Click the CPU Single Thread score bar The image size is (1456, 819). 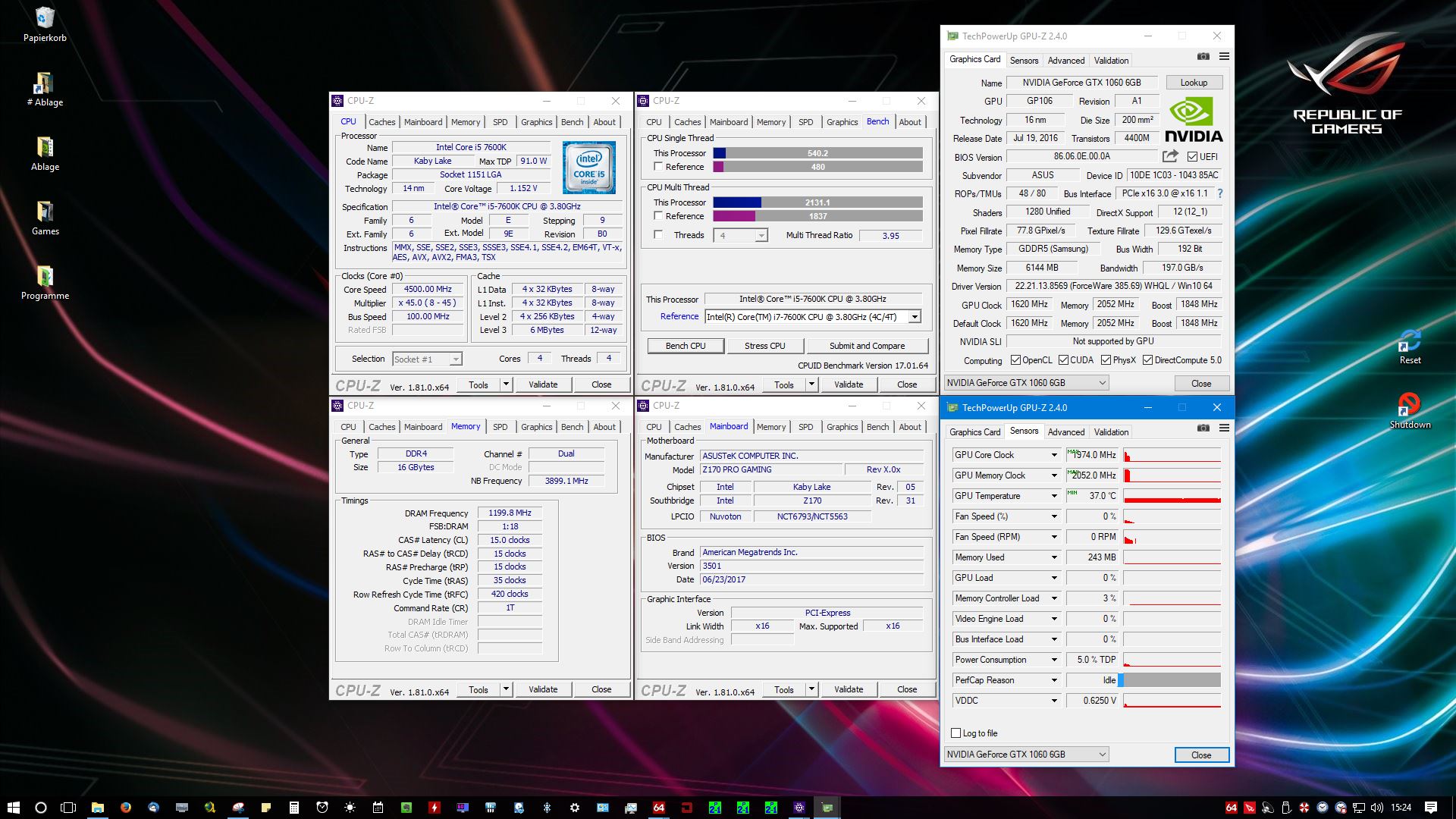click(817, 153)
